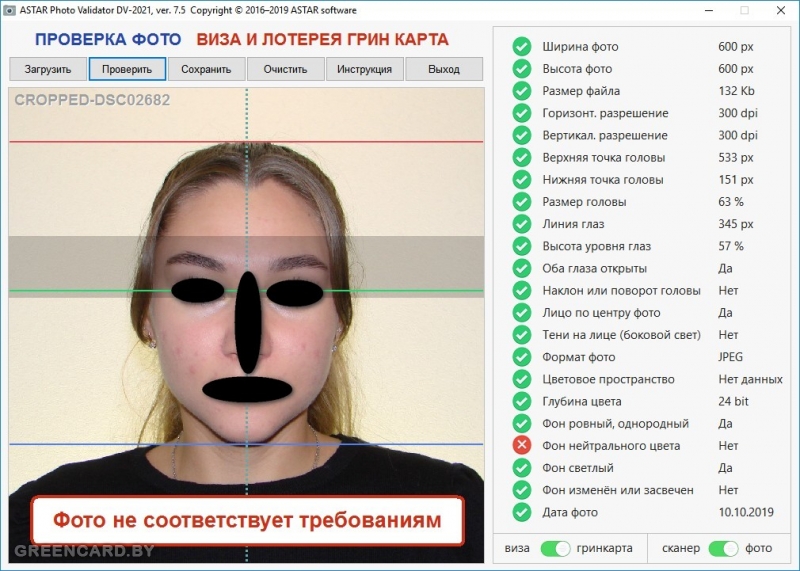Click the label 'Фон нейтрального цвета'
This screenshot has width=800, height=571.
click(x=611, y=445)
